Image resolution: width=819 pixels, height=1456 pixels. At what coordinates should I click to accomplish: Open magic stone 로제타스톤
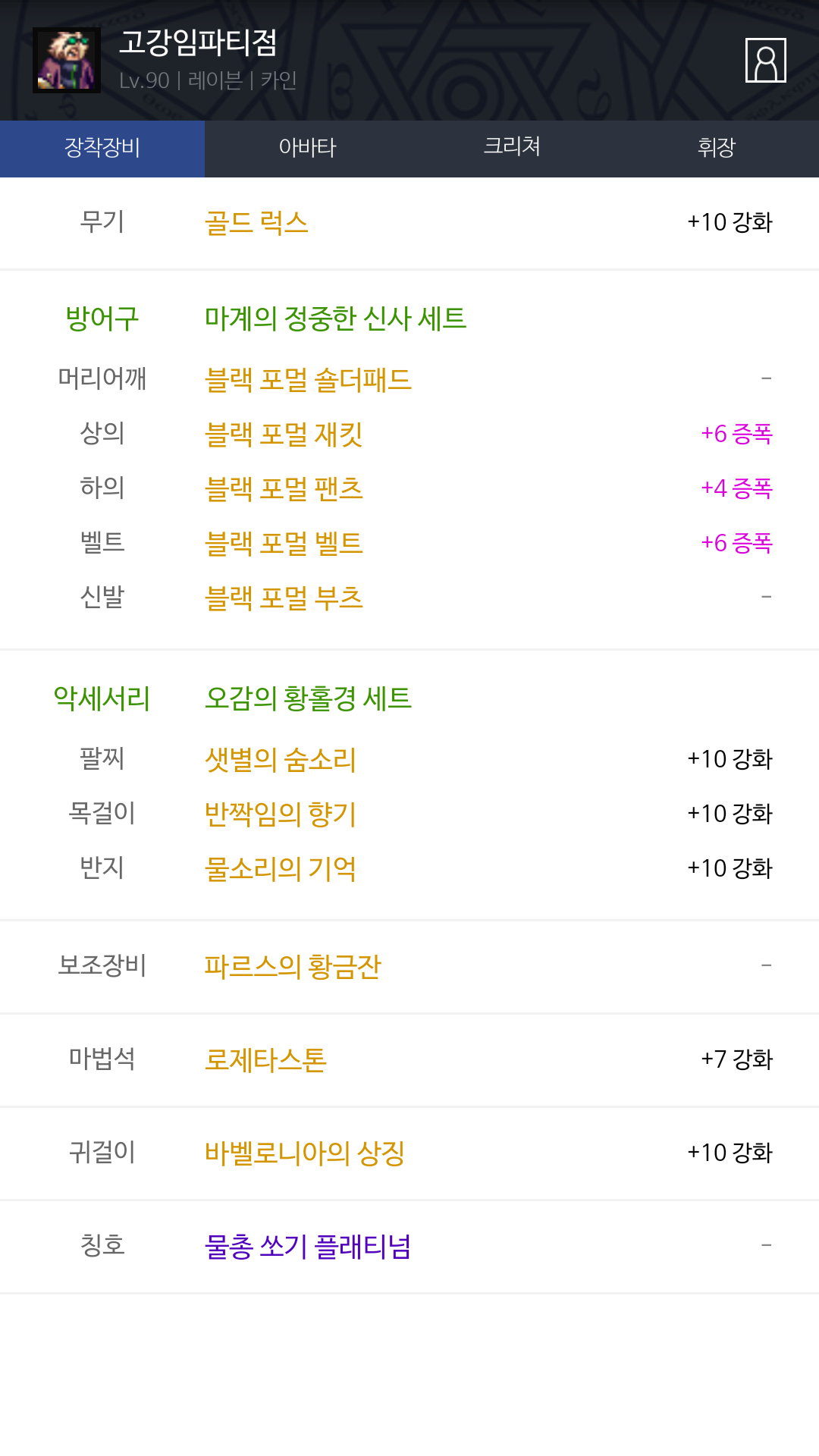coord(265,1059)
